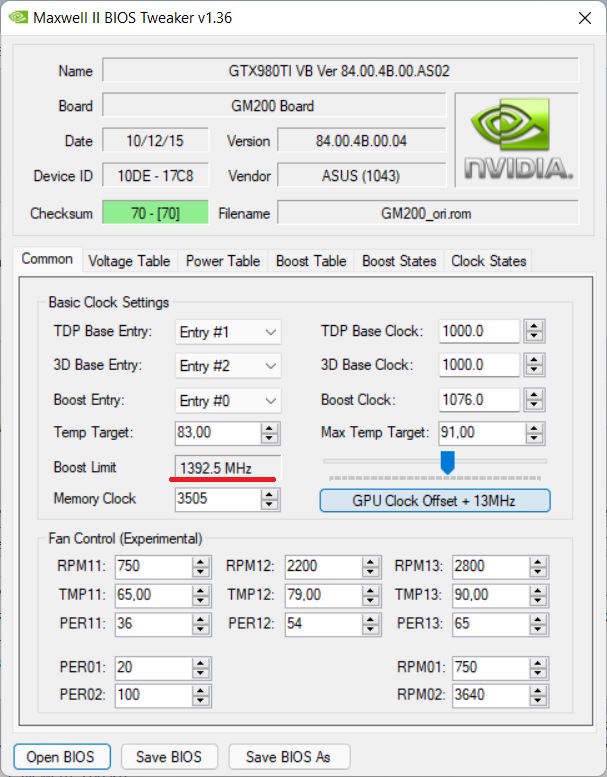This screenshot has height=777, width=607.
Task: Increase RPM12 with up arrow
Action: tap(370, 561)
